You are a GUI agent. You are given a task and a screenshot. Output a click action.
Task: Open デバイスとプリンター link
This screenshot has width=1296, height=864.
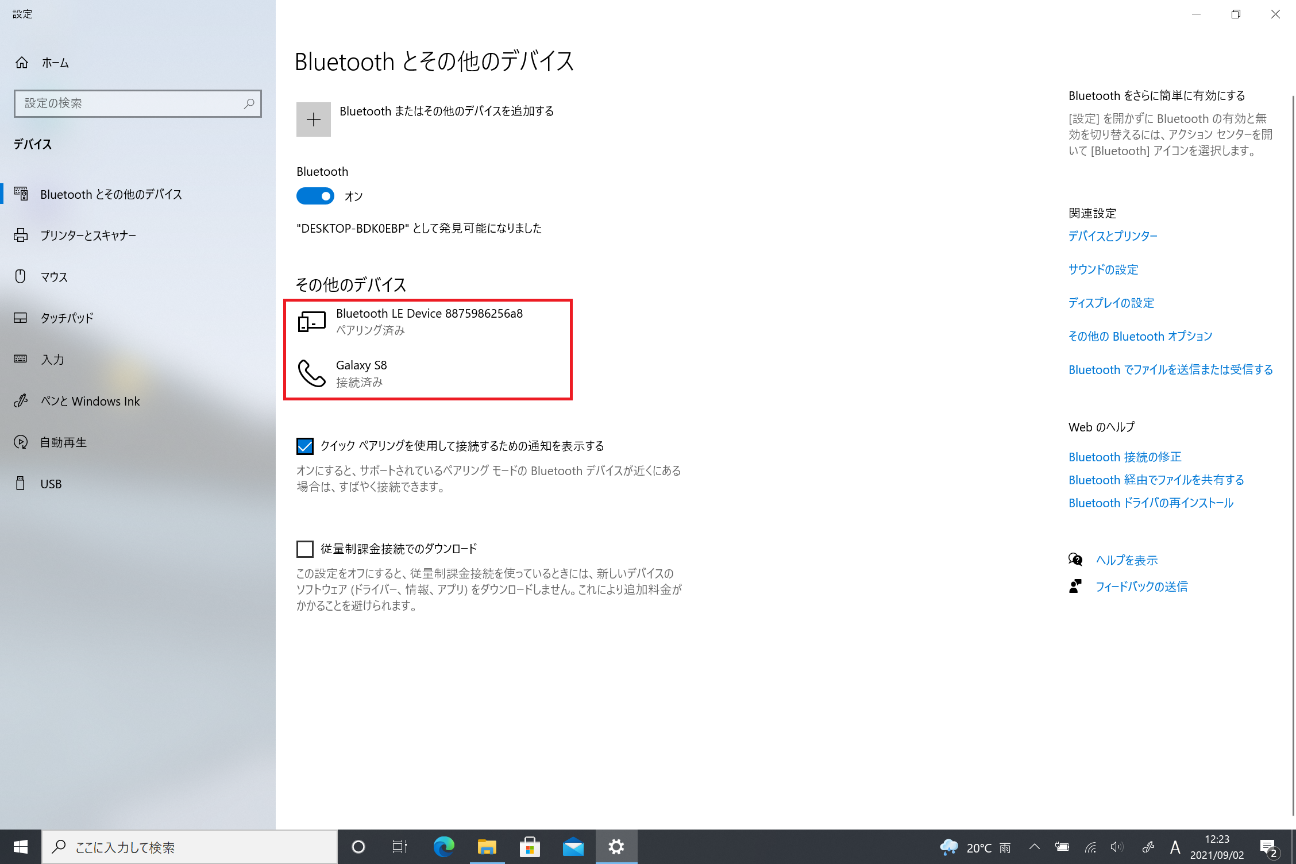tap(1113, 236)
